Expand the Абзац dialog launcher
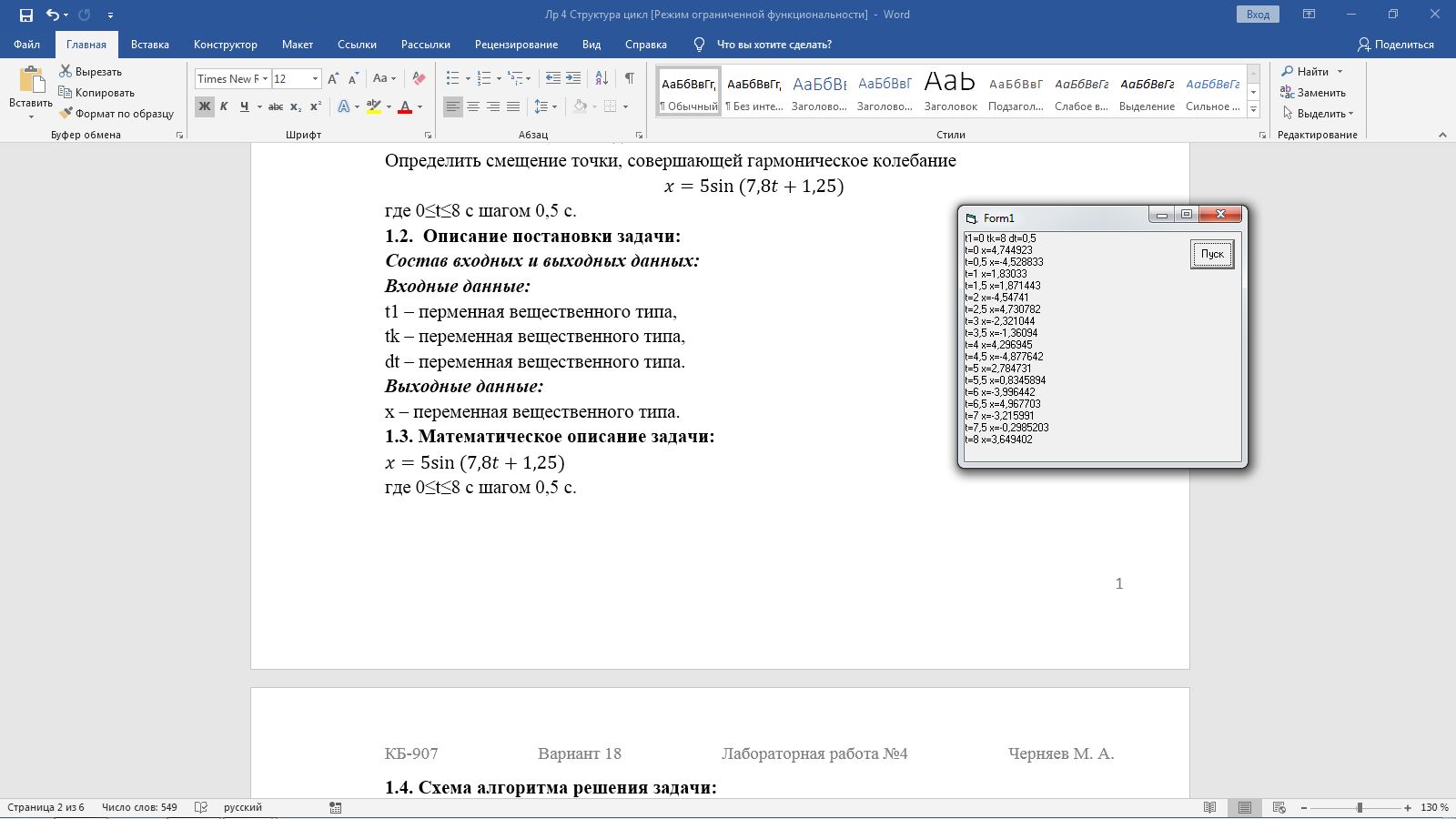Viewport: 1456px width, 819px height. coord(639,135)
